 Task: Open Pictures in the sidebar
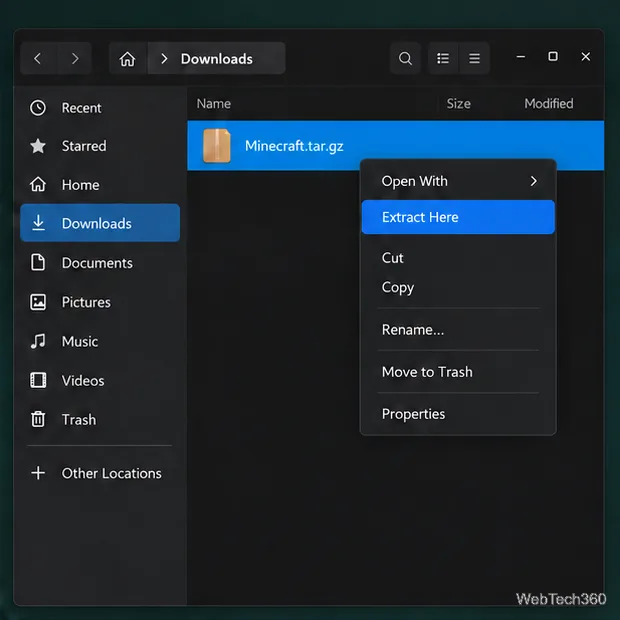tap(86, 302)
